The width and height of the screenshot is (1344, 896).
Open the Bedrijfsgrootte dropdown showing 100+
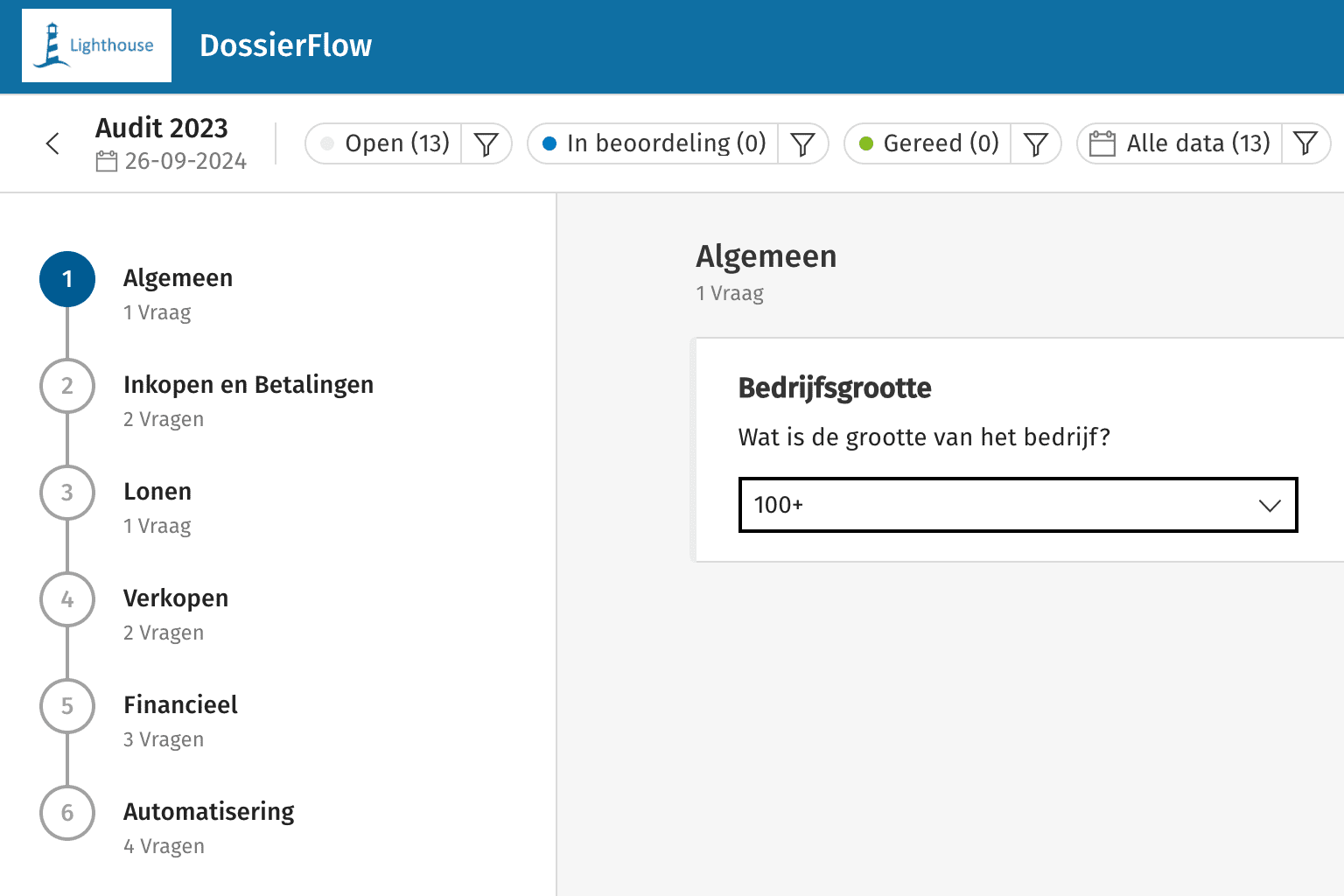pos(1006,505)
